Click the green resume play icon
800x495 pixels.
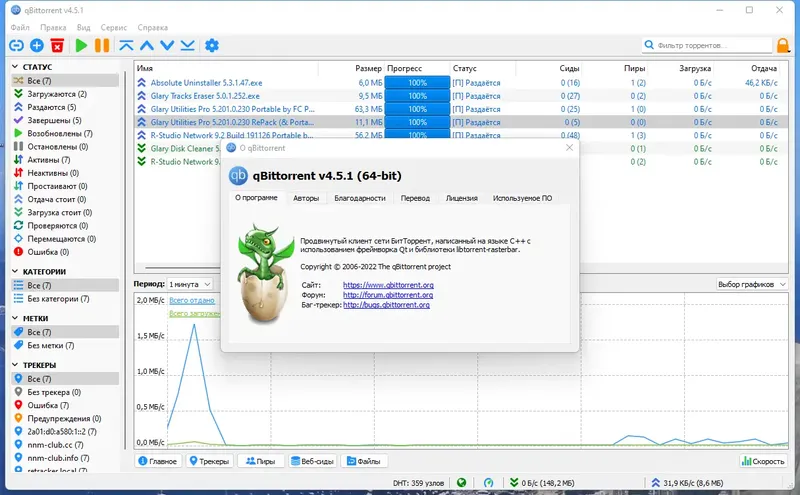tap(81, 45)
